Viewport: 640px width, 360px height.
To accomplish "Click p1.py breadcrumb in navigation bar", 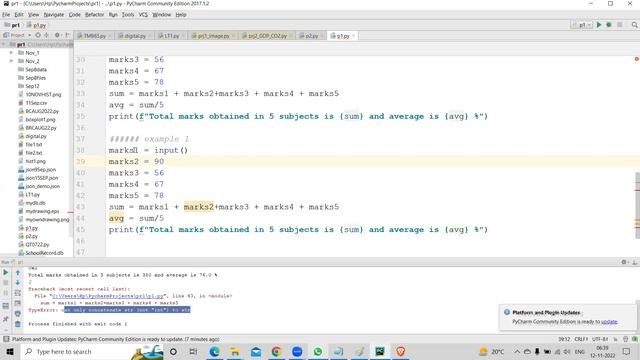I will [x=37, y=25].
